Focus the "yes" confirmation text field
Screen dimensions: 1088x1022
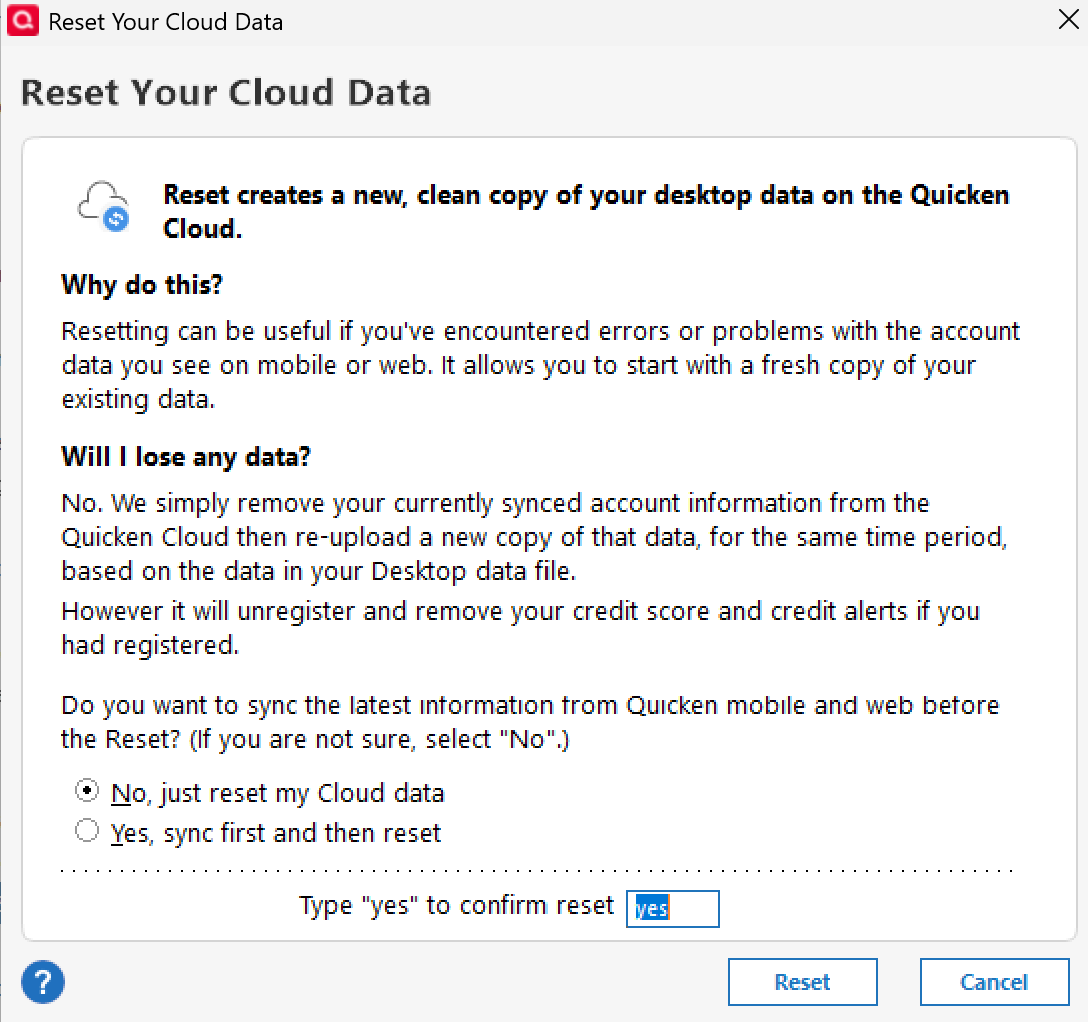click(672, 908)
